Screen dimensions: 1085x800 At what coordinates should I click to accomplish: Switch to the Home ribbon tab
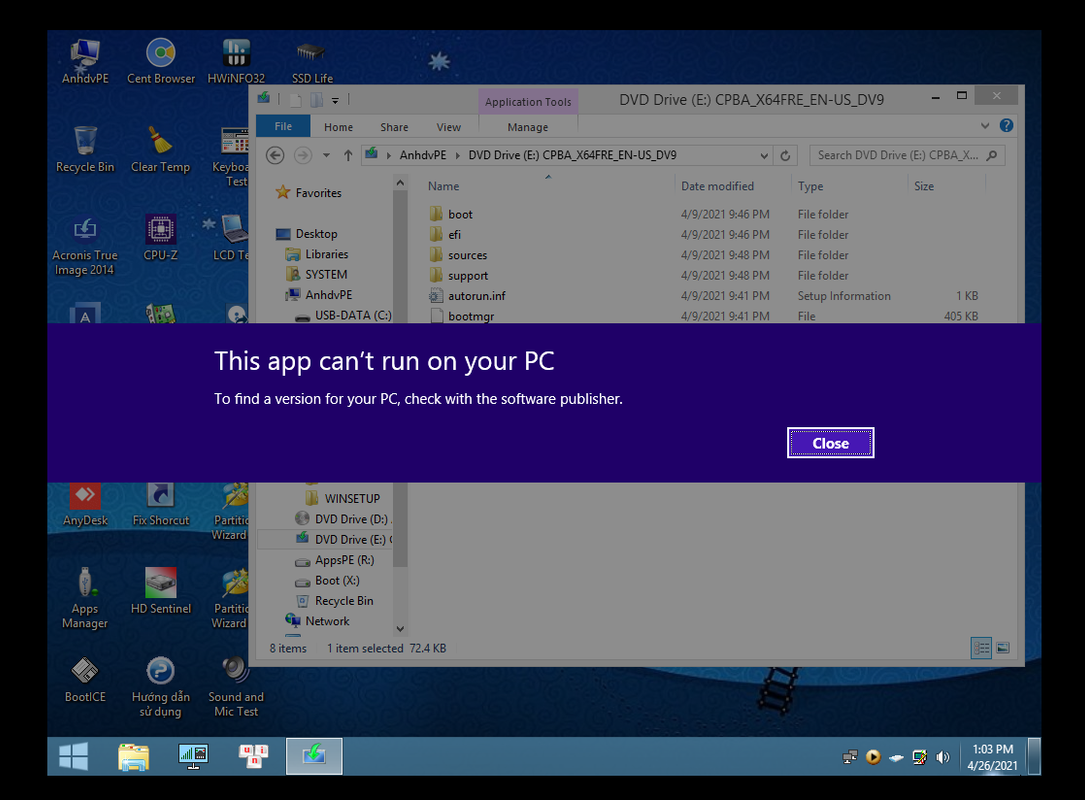click(x=338, y=127)
